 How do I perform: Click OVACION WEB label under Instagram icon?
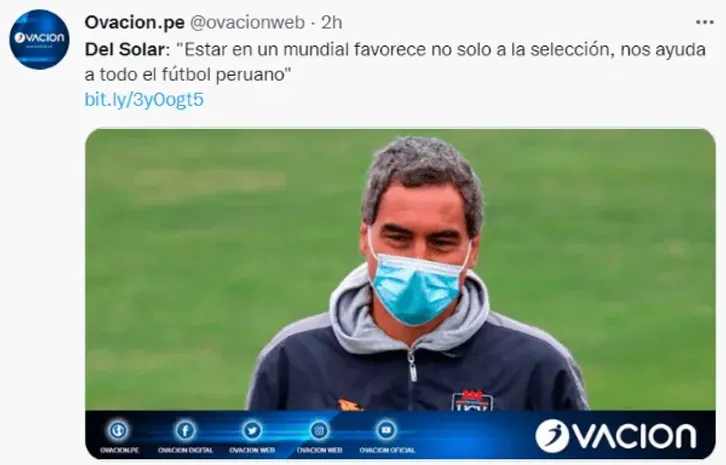[x=319, y=450]
